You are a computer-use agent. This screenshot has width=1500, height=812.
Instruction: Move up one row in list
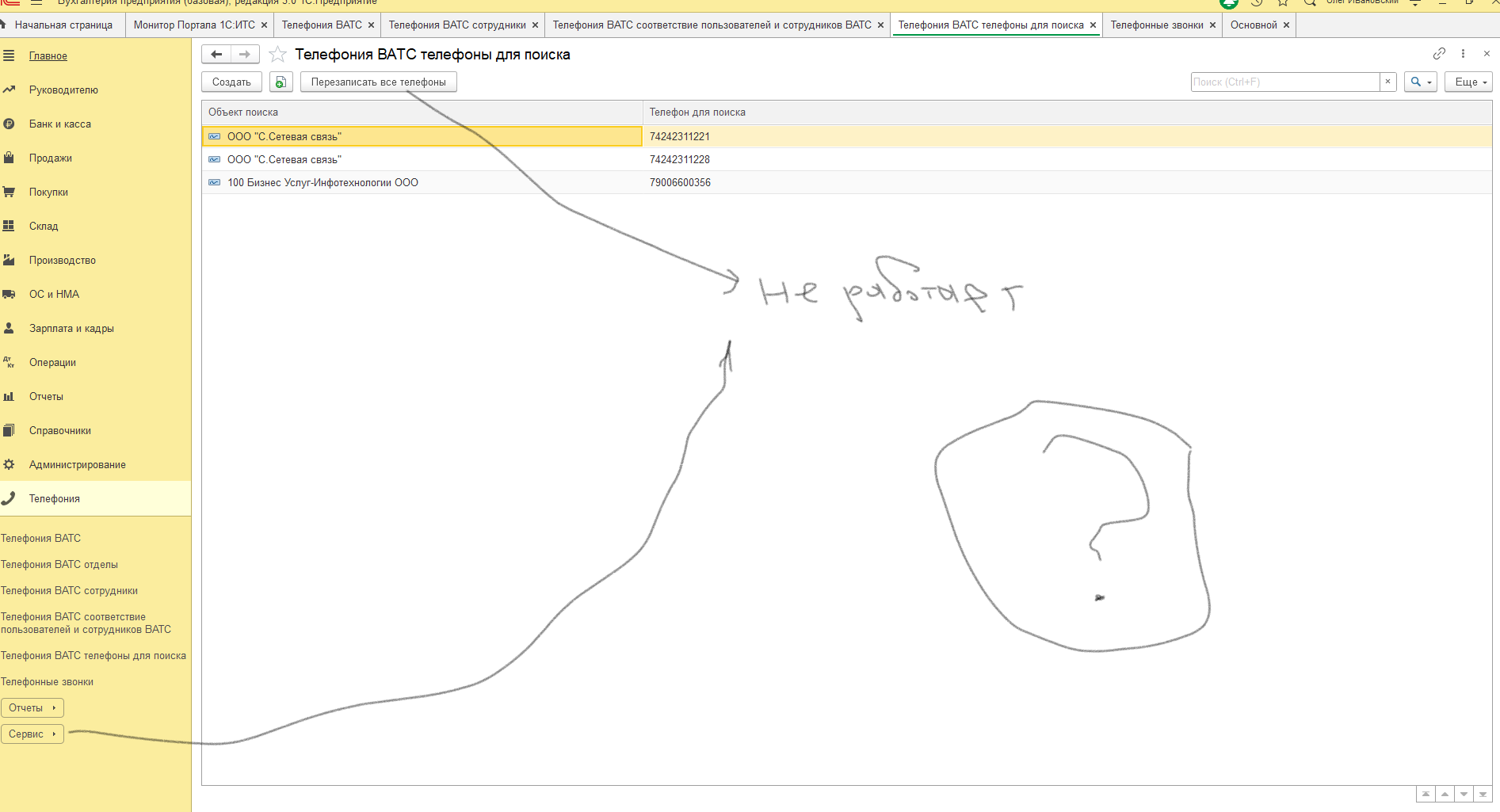[x=1445, y=794]
